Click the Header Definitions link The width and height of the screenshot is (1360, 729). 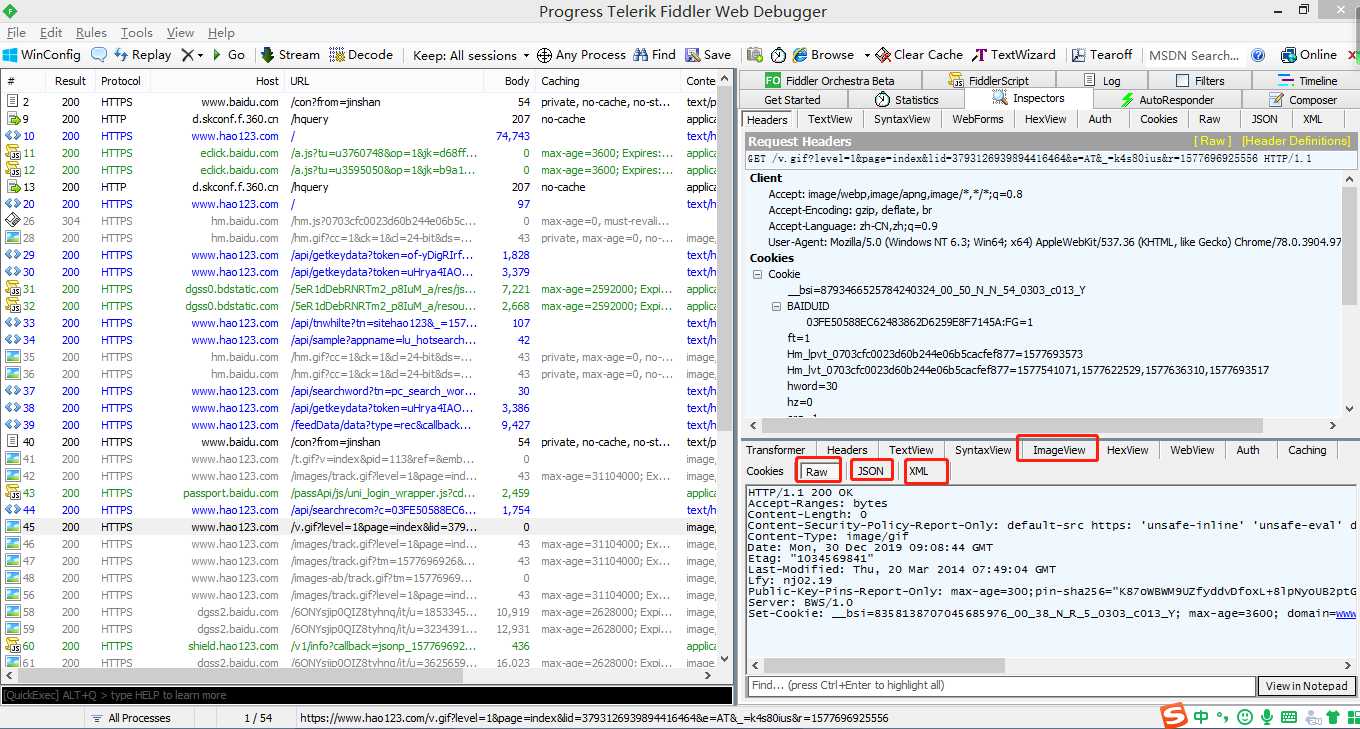pyautogui.click(x=1296, y=142)
